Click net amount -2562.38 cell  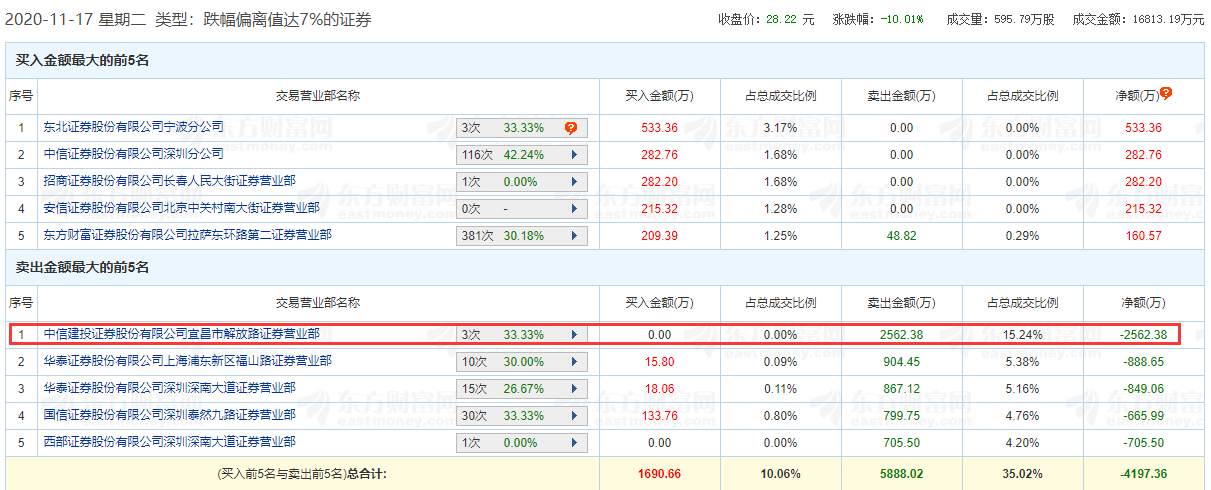pyautogui.click(x=1141, y=335)
